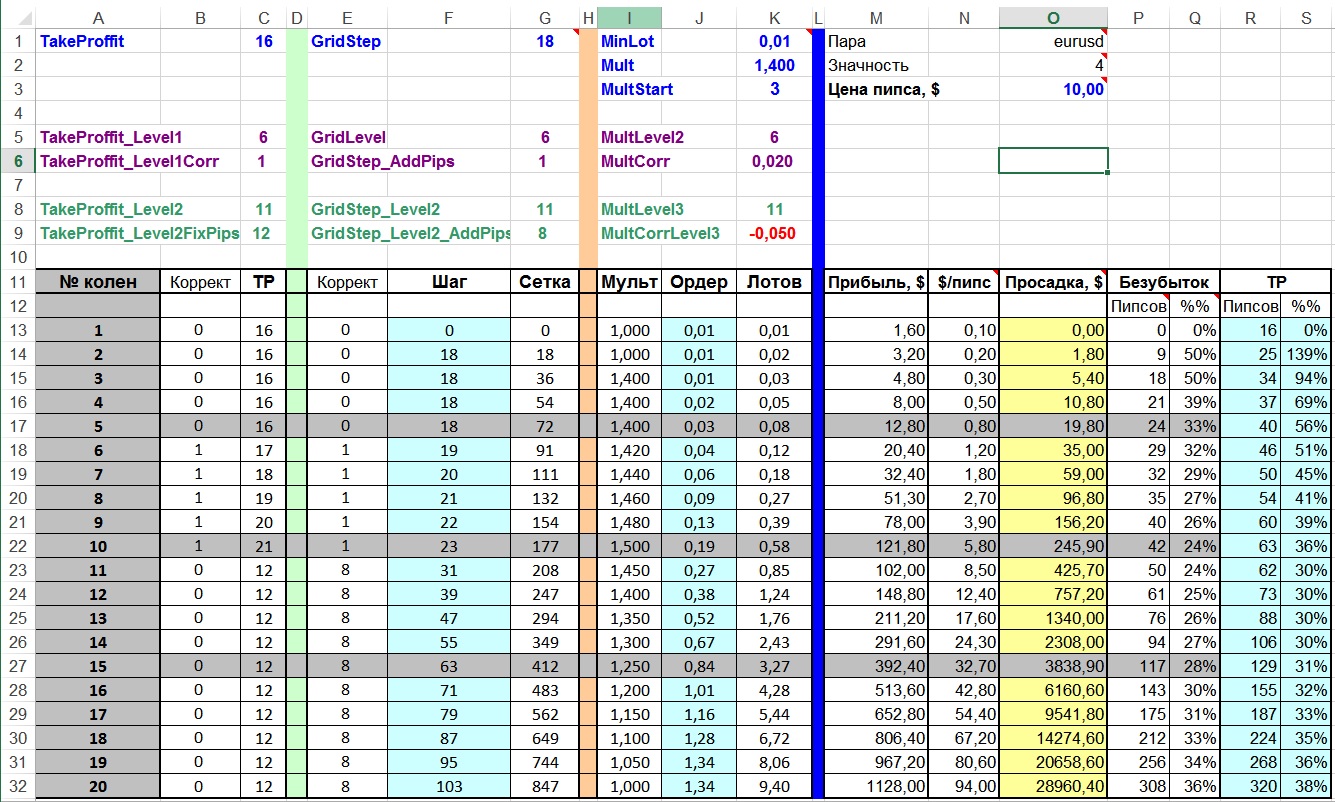Click the Mult value 1,400 in K2
The image size is (1335, 802).
pos(774,66)
